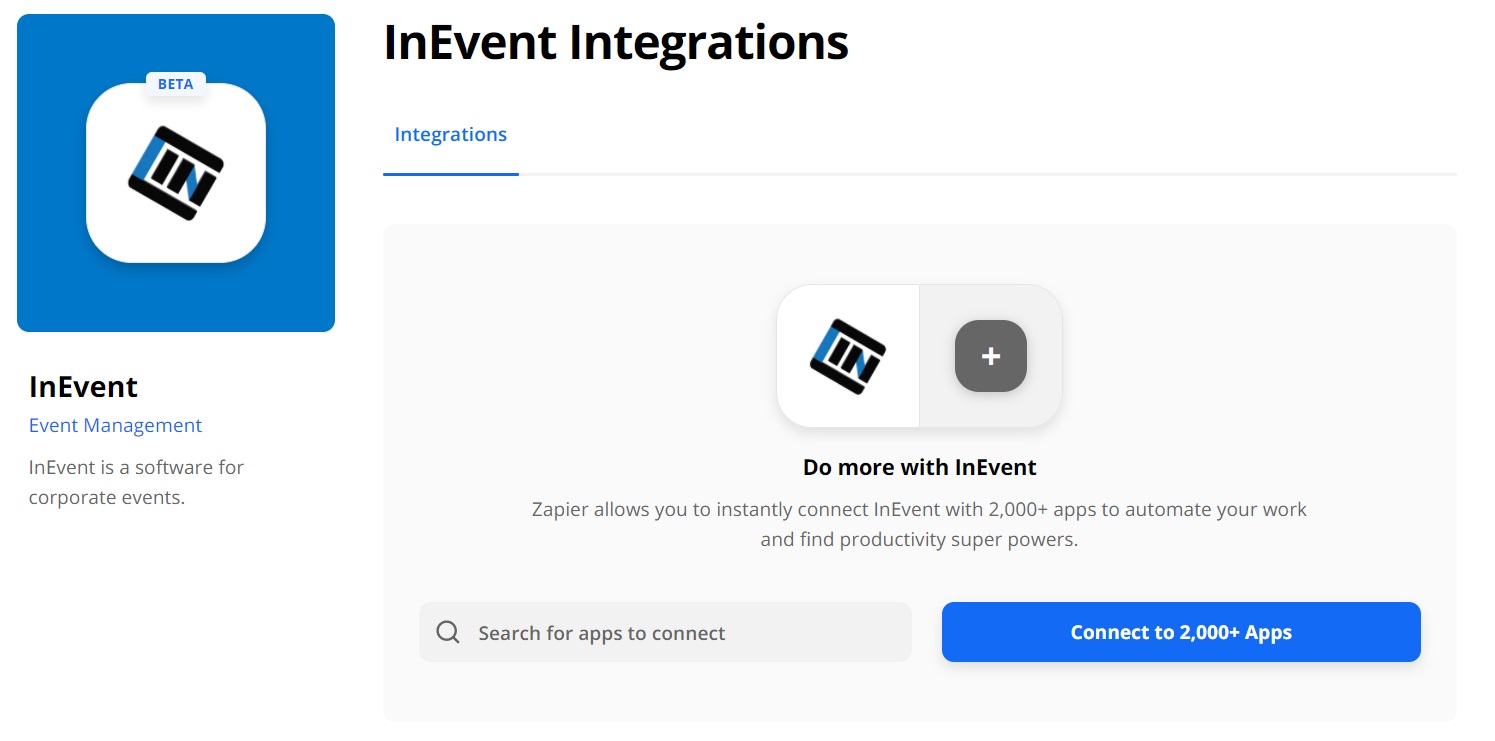Click the InEvent name under the logo

coord(84,386)
